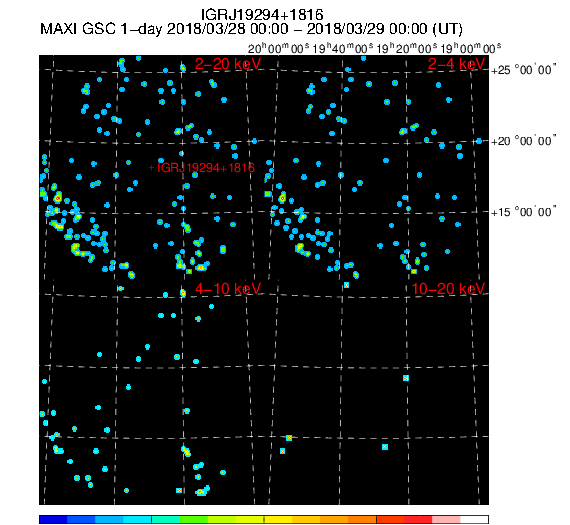Click the +20°00'00" declination label

(x=523, y=141)
